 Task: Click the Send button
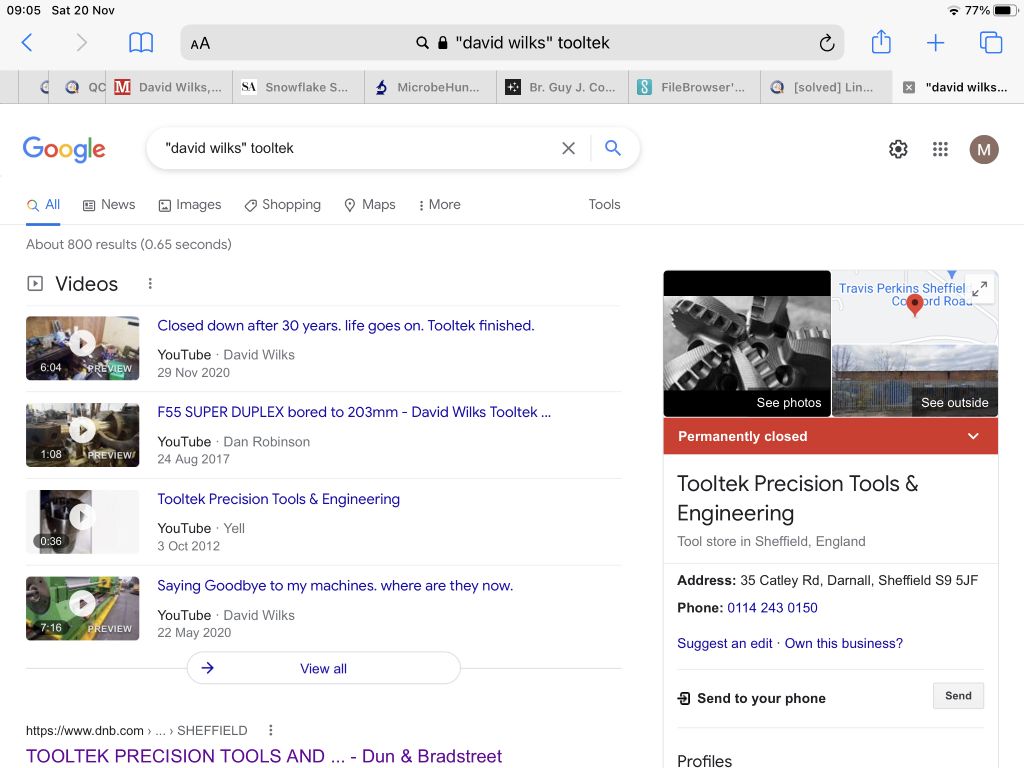[x=957, y=696]
